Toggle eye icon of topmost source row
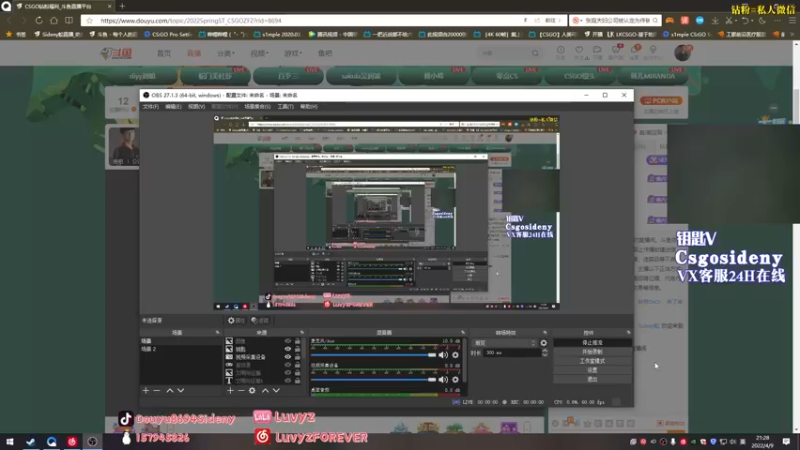Image resolution: width=800 pixels, height=450 pixels. pos(288,341)
